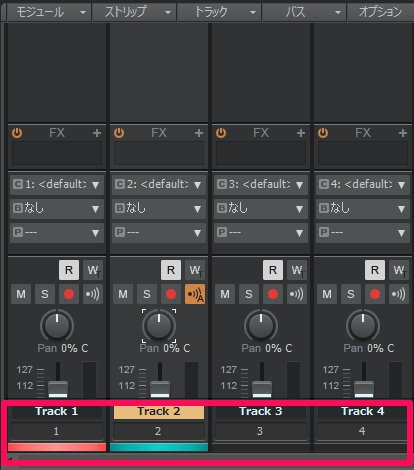Disable input echo on Track 2

point(195,294)
